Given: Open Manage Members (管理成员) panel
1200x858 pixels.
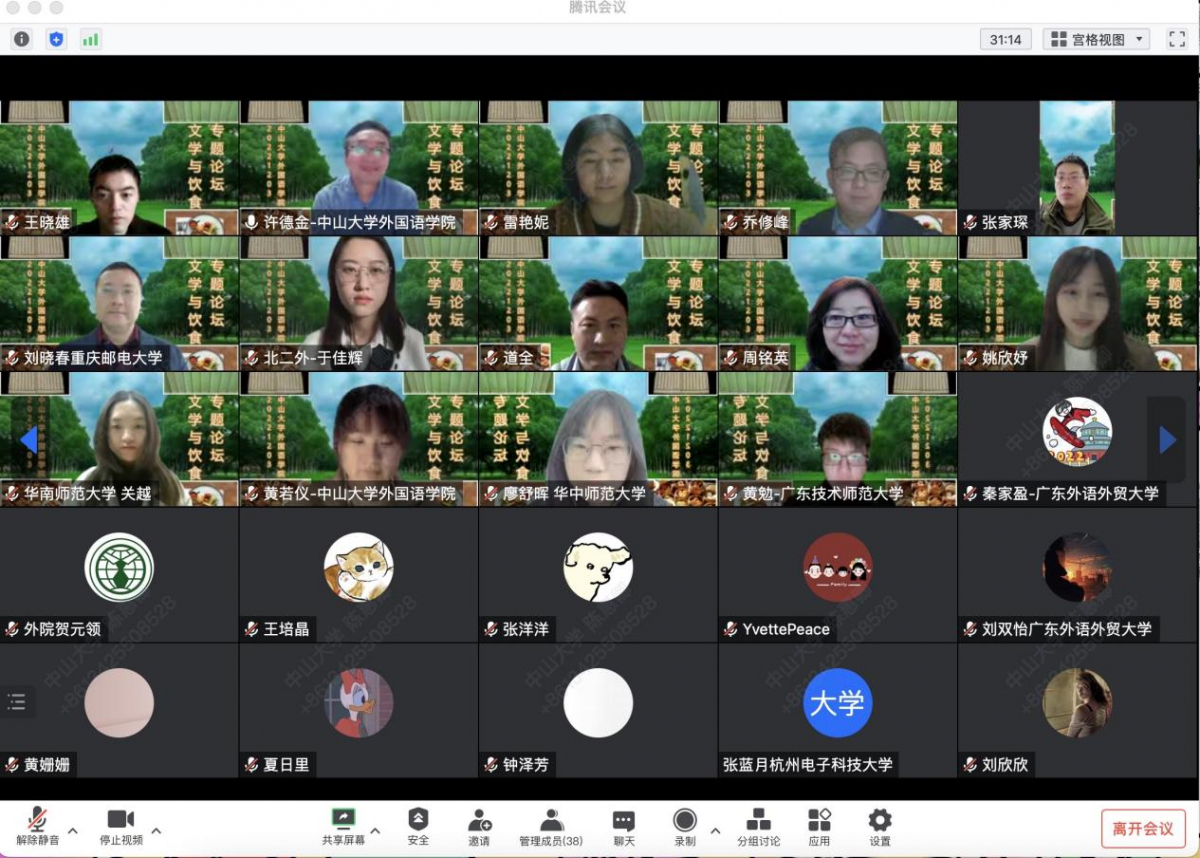Looking at the screenshot, I should pos(551,827).
